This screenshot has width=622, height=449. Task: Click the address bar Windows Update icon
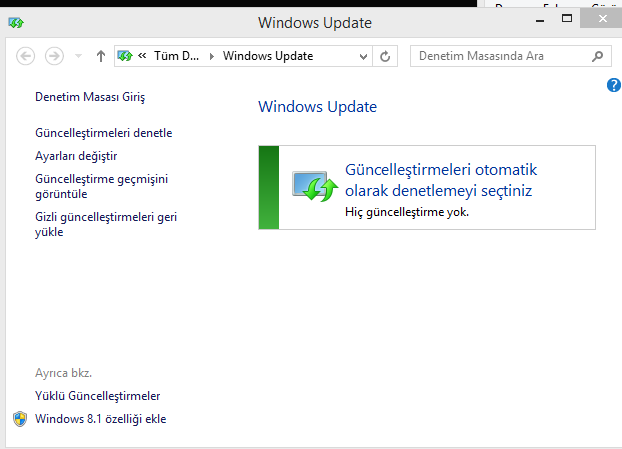[125, 56]
